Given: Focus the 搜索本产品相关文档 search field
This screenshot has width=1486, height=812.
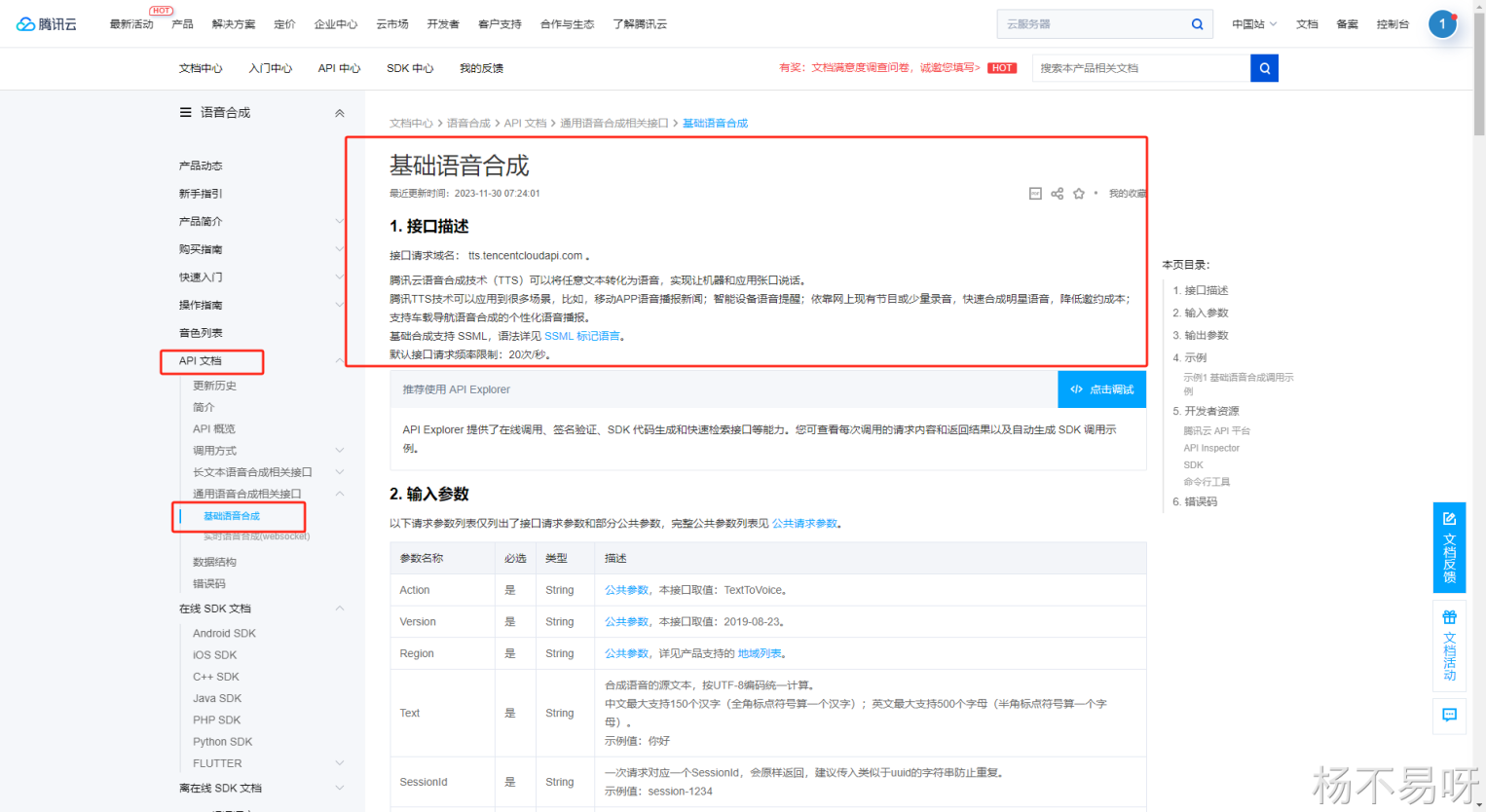Looking at the screenshot, I should pos(1141,68).
